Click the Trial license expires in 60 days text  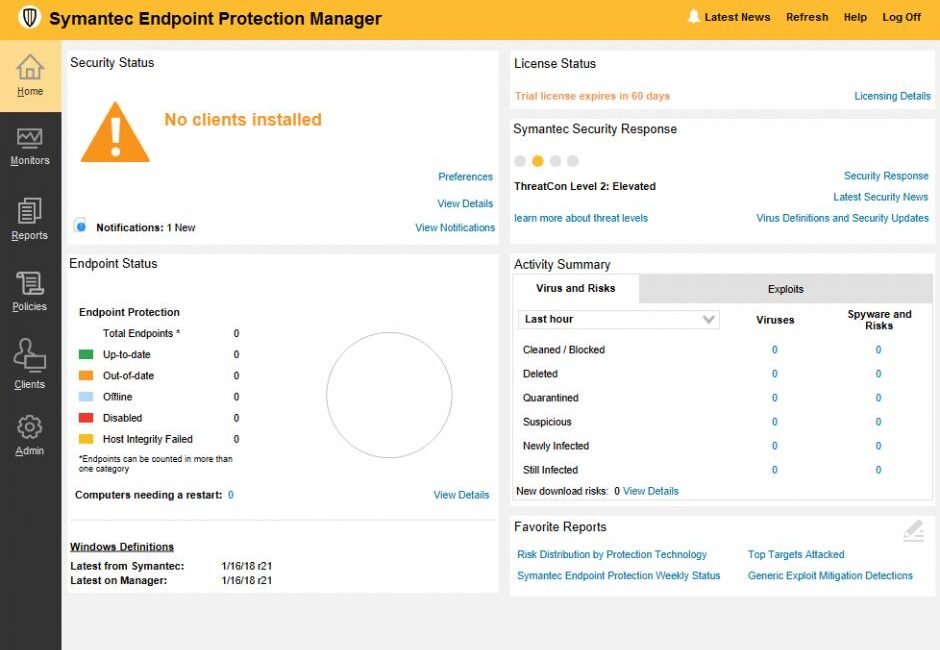[x=592, y=96]
